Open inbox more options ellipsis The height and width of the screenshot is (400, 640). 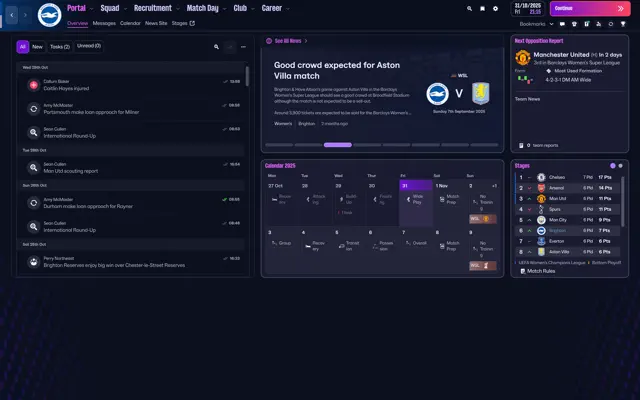tap(243, 47)
